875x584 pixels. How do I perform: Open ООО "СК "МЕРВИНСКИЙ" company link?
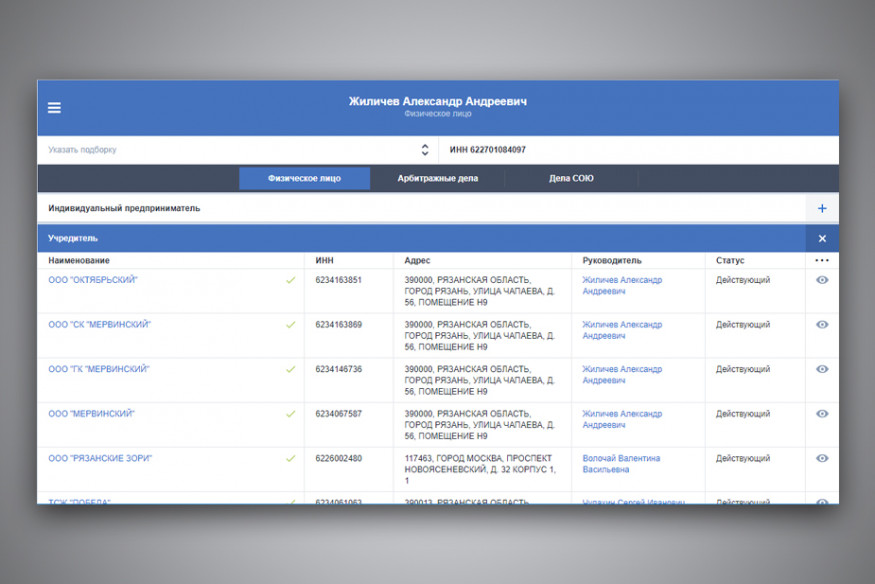[x=100, y=325]
